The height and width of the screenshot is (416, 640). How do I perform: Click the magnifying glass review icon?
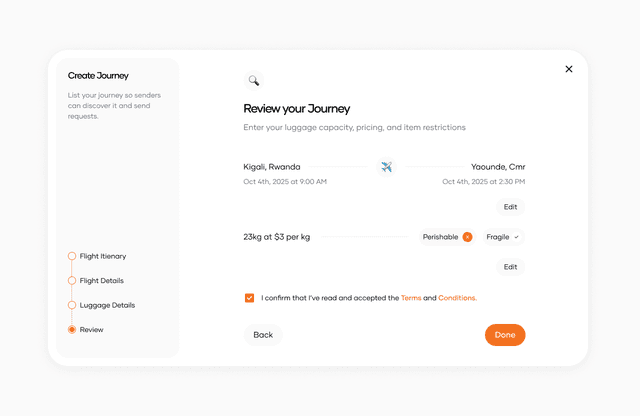pyautogui.click(x=254, y=81)
